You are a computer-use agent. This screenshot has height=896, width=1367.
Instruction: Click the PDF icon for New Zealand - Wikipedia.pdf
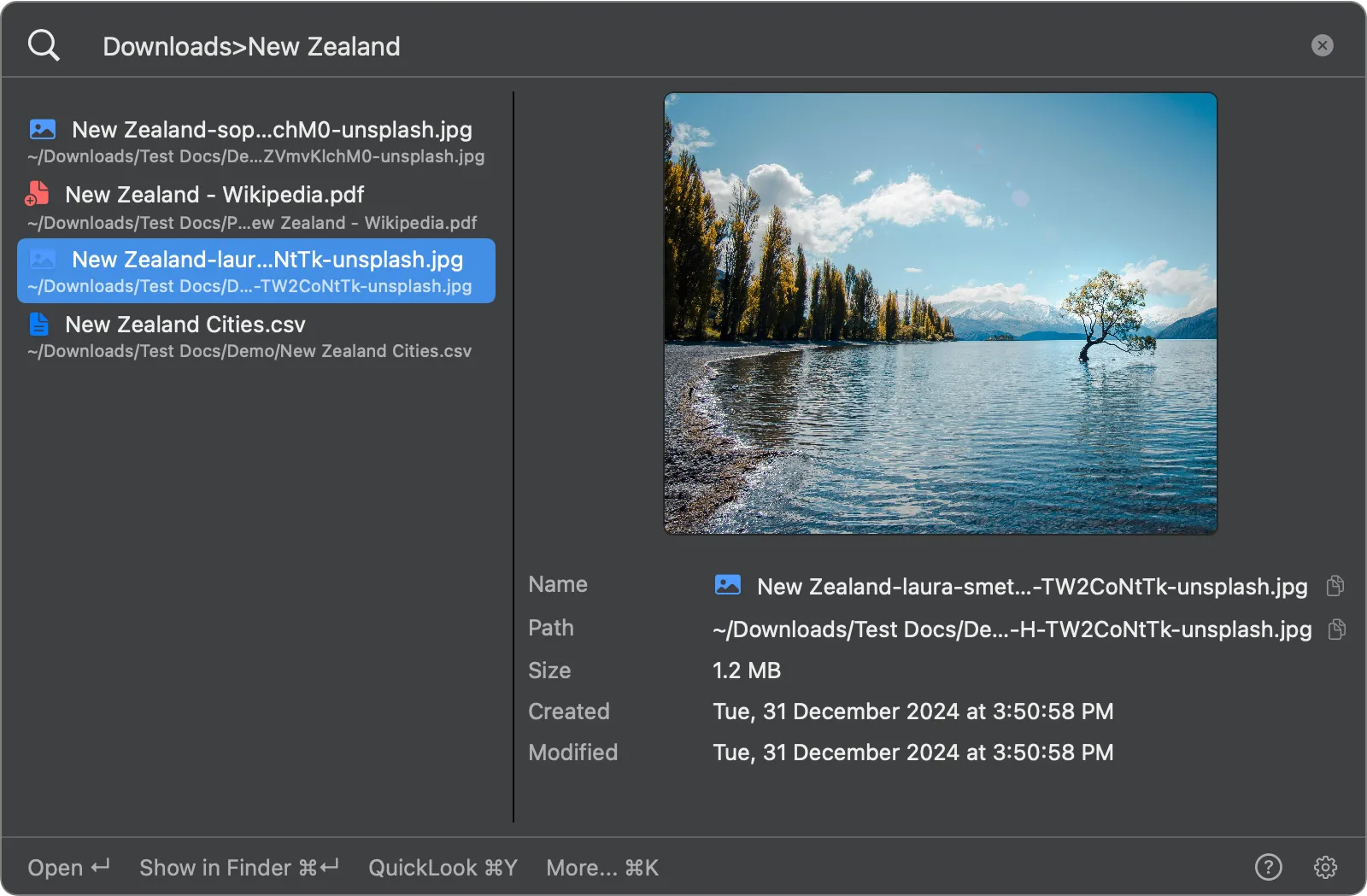37,194
